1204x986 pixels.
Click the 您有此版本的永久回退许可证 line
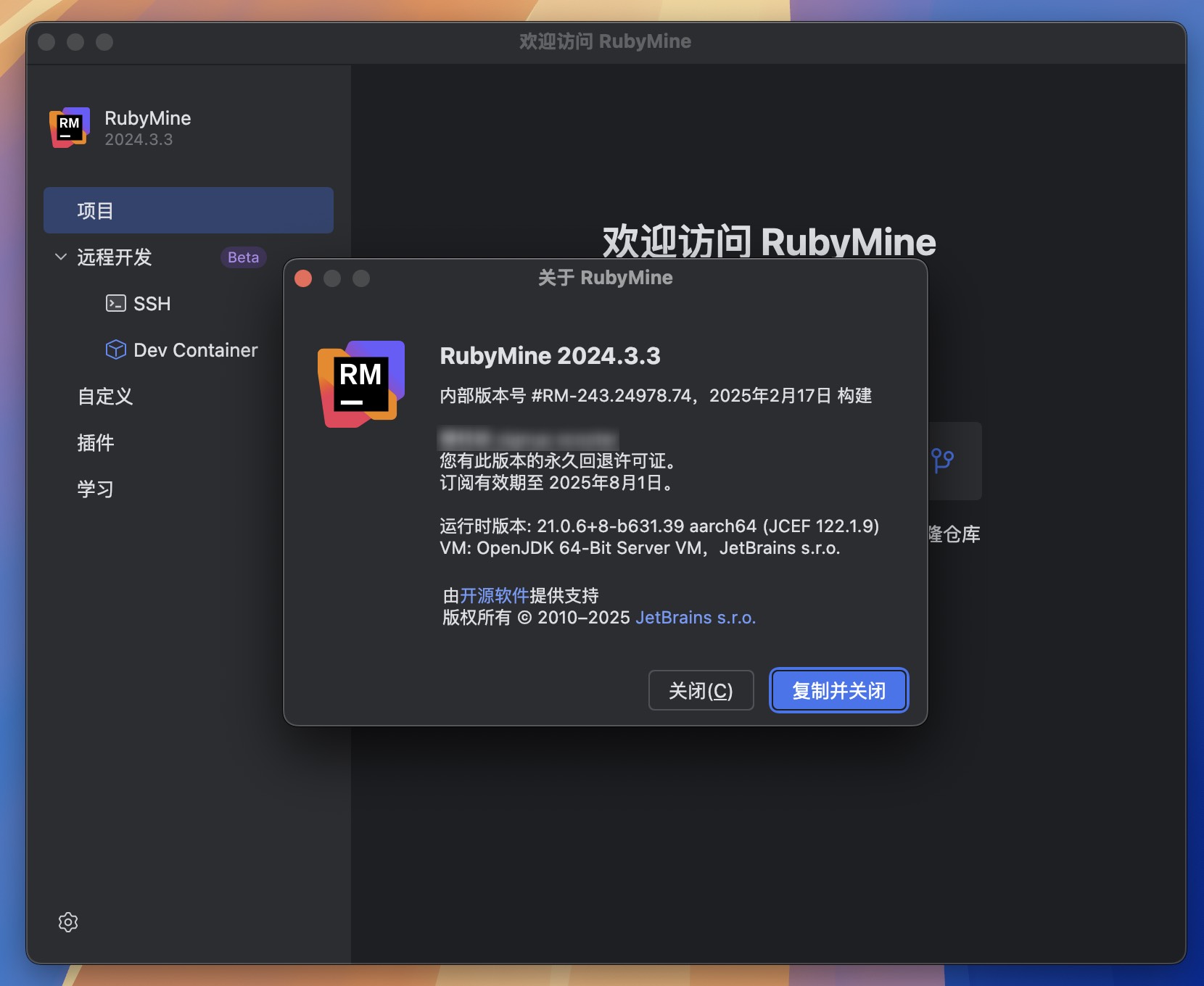point(558,461)
